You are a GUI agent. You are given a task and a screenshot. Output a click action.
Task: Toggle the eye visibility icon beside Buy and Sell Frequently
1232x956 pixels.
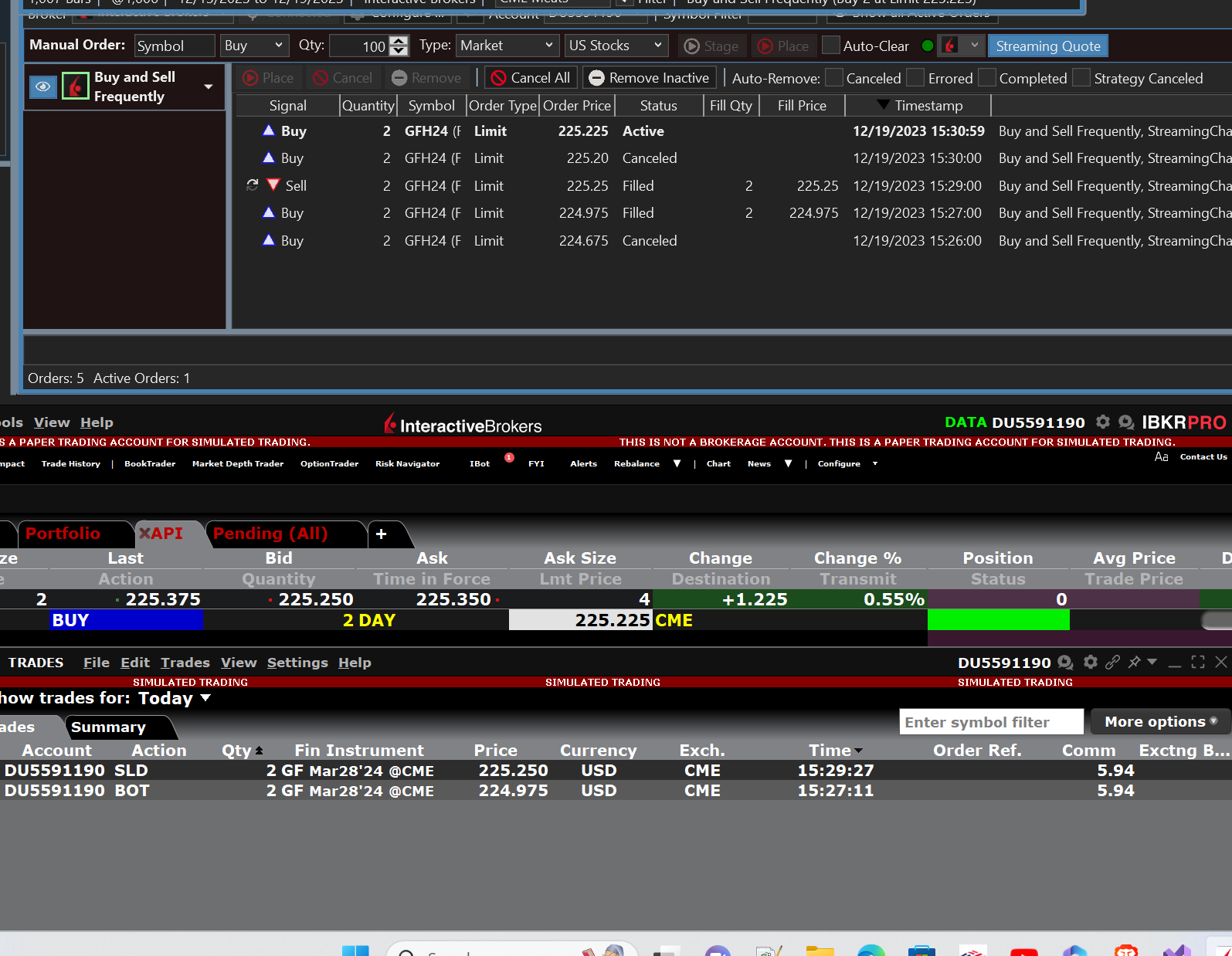(x=43, y=86)
